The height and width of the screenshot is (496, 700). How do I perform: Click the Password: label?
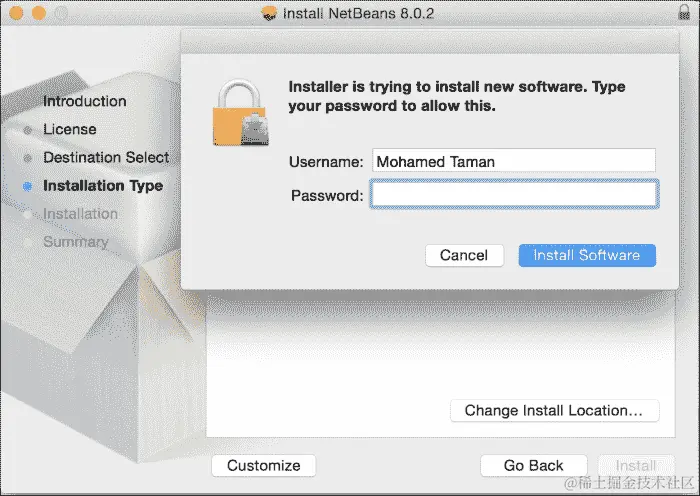click(x=327, y=196)
